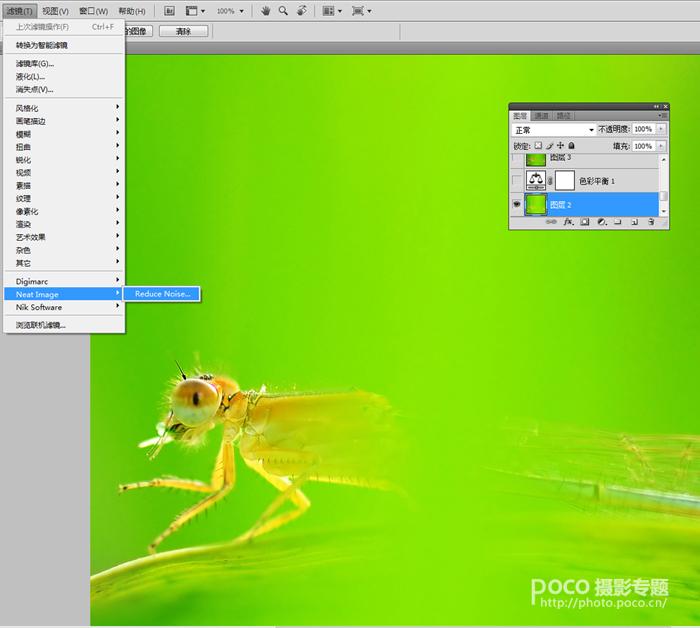Switch to the channels tab in panel
The width and height of the screenshot is (700, 628).
[x=540, y=116]
